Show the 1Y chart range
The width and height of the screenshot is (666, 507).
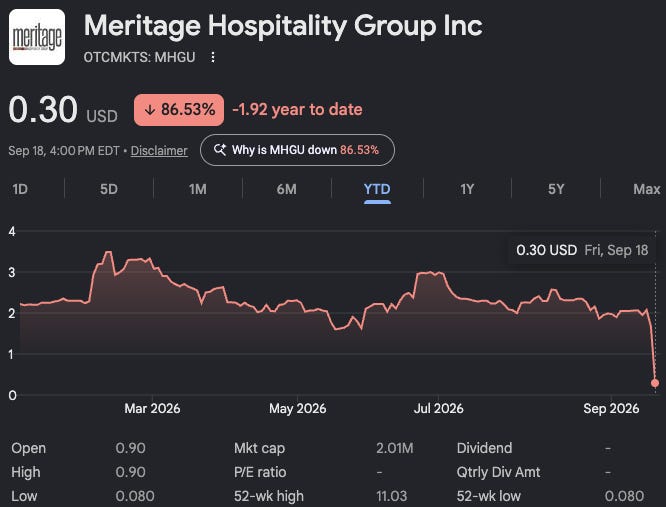467,189
